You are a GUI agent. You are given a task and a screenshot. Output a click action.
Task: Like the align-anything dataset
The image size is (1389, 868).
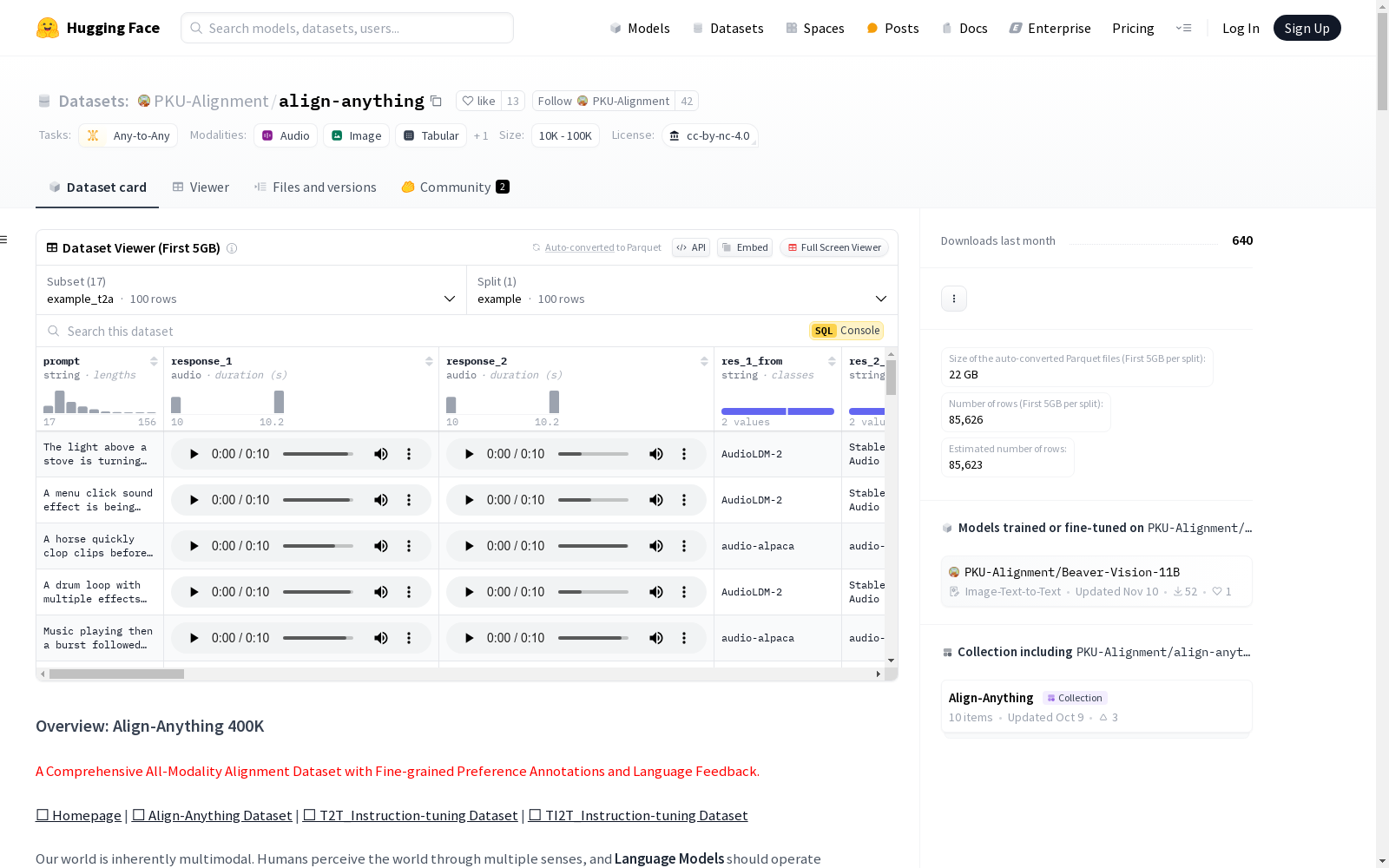coord(479,102)
